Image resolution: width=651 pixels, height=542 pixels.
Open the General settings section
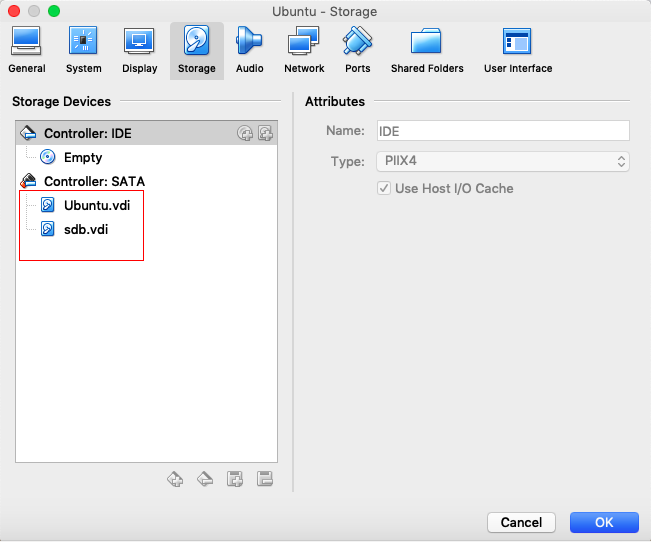pyautogui.click(x=27, y=51)
